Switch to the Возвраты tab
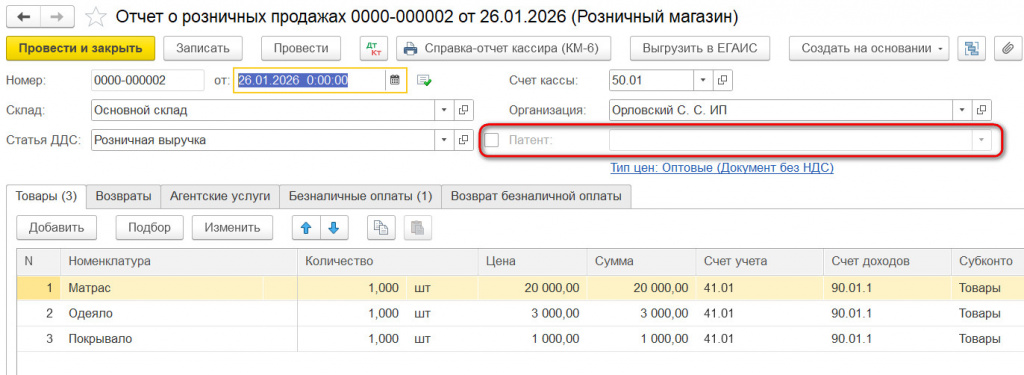Viewport: 1024px width, 375px height. coord(124,196)
